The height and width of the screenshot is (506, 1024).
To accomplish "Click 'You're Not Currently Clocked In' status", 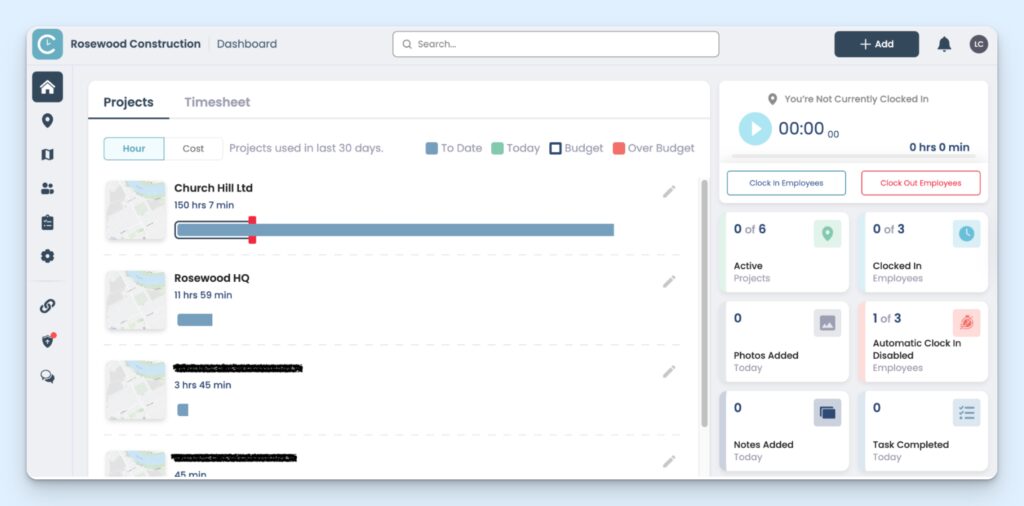I will 856,99.
